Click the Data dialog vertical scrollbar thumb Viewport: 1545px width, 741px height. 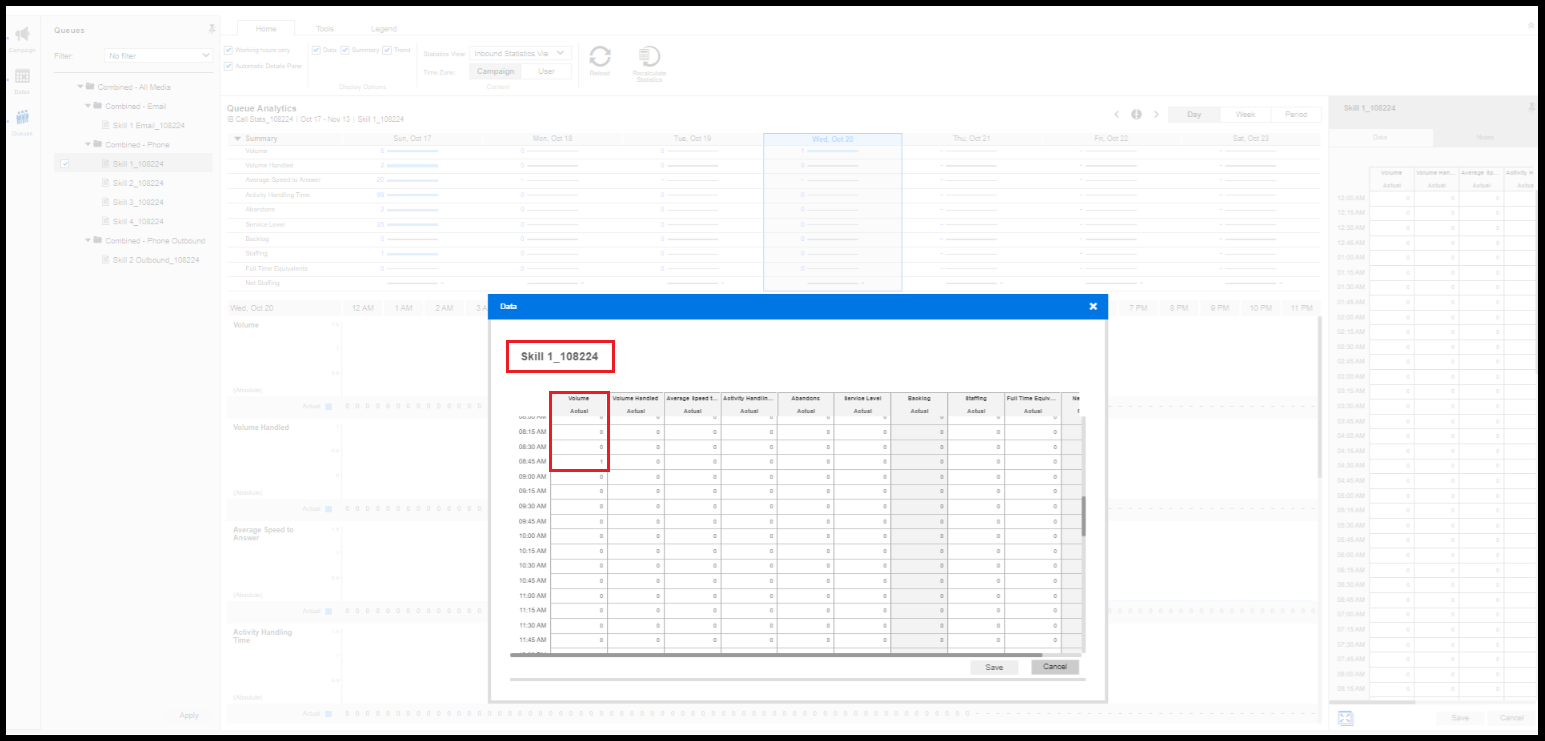[x=1083, y=516]
